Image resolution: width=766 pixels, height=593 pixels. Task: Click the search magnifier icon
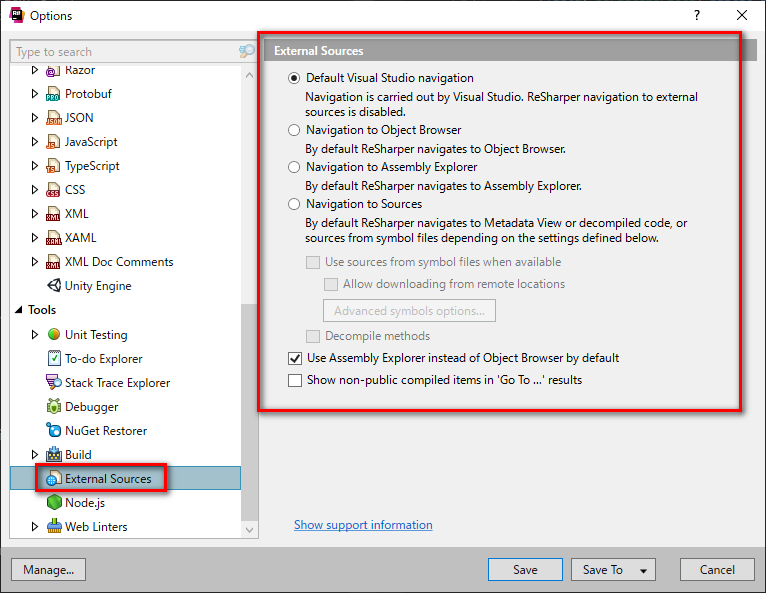tap(246, 51)
